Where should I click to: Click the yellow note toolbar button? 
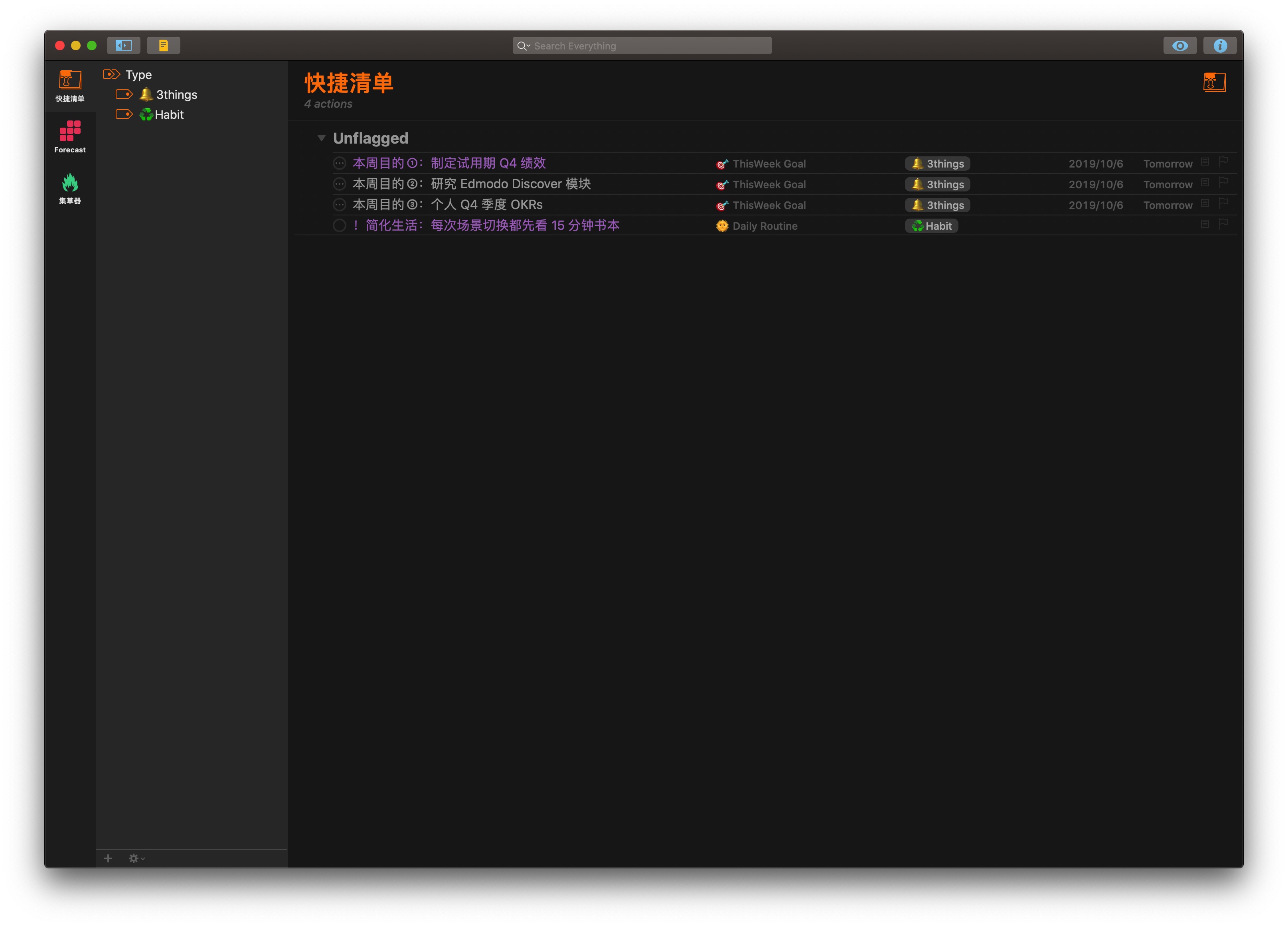click(163, 45)
